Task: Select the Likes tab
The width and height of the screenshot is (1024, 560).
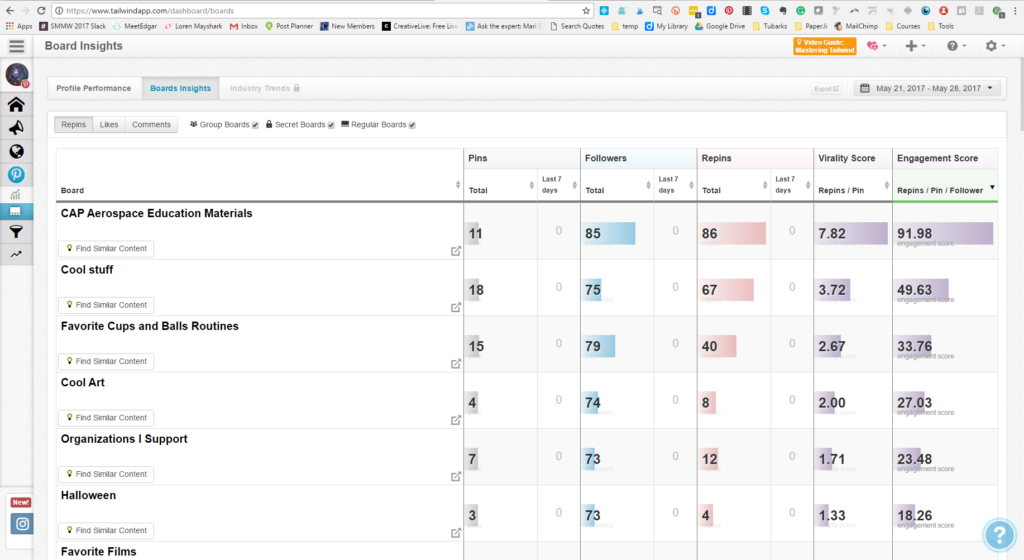Action: click(x=109, y=125)
